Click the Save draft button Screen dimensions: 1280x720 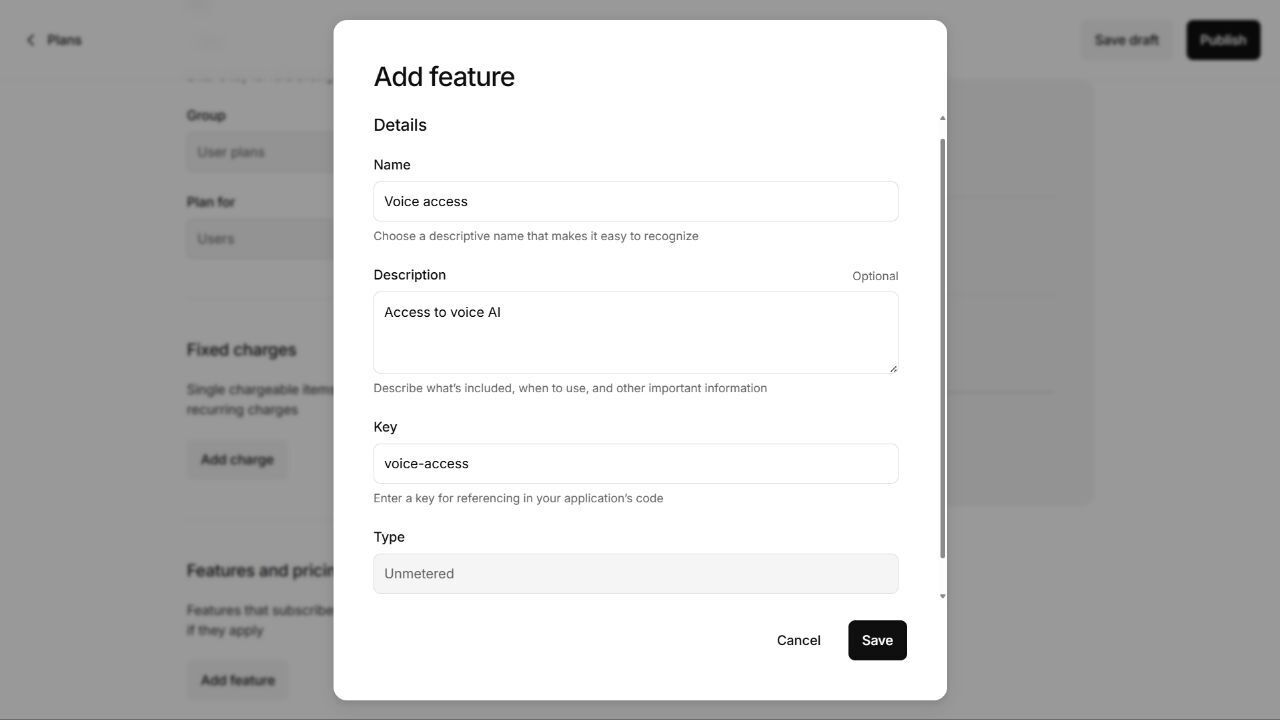coord(1126,40)
